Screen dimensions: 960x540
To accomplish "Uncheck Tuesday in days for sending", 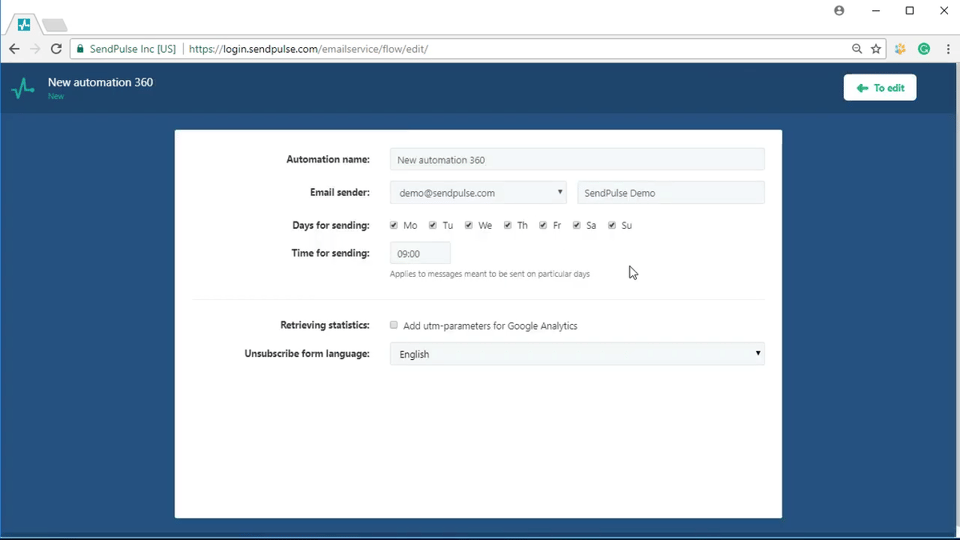I will (432, 225).
